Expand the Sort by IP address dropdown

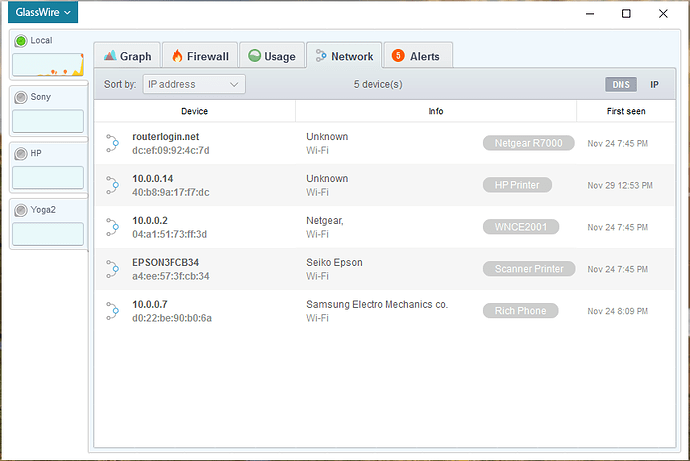194,85
